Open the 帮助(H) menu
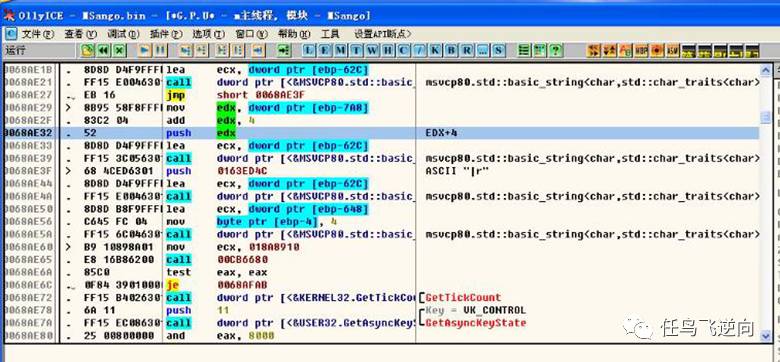 coord(294,34)
